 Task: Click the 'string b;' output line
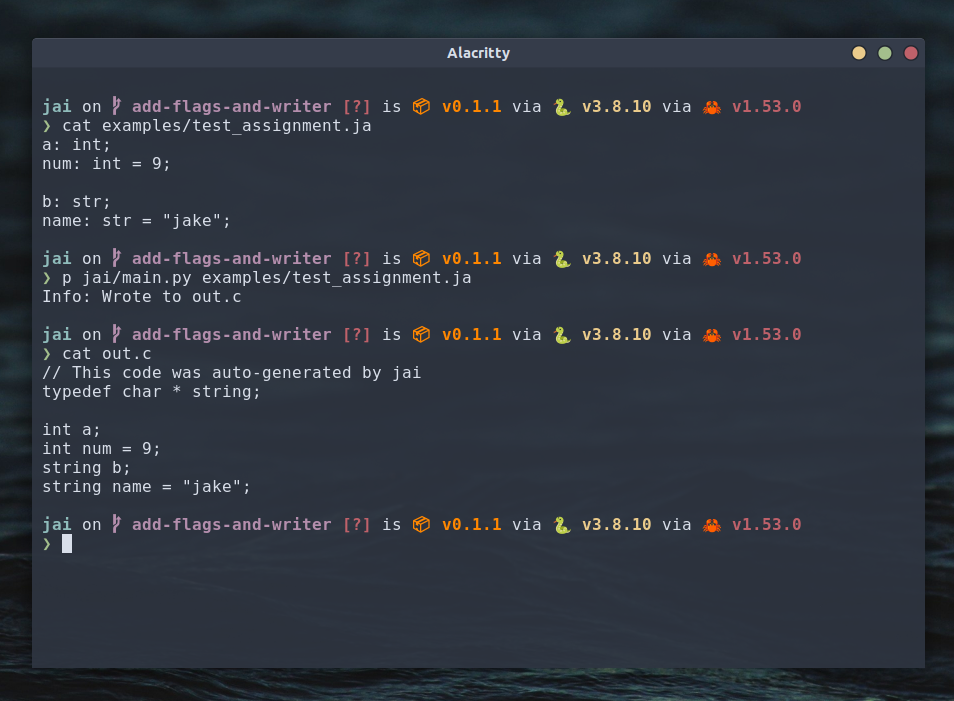pyautogui.click(x=86, y=467)
